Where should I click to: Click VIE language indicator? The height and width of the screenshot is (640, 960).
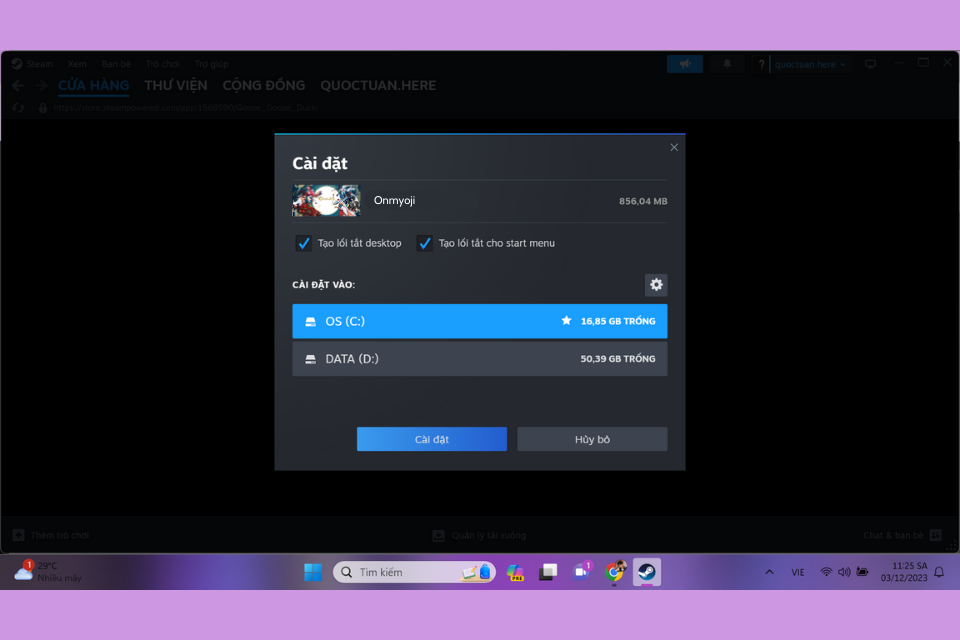tap(798, 572)
